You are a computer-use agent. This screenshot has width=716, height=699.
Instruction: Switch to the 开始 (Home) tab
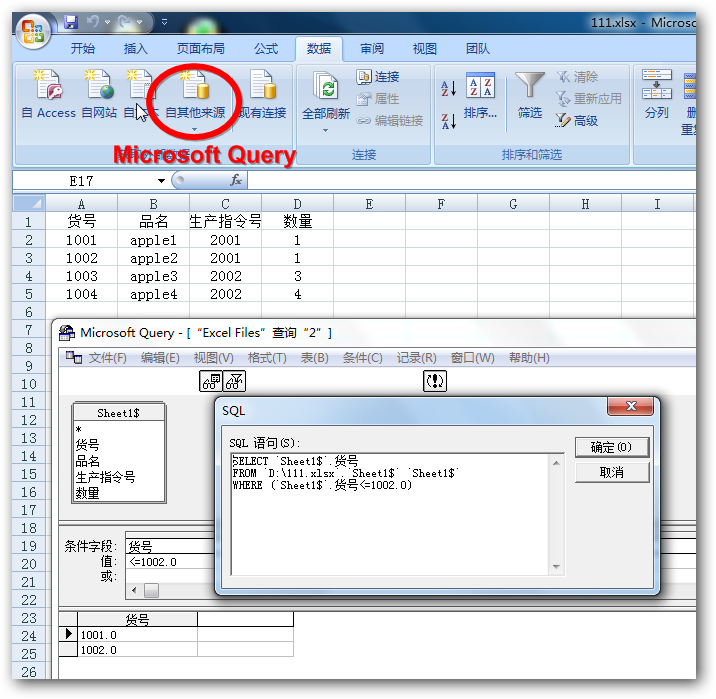pyautogui.click(x=83, y=48)
